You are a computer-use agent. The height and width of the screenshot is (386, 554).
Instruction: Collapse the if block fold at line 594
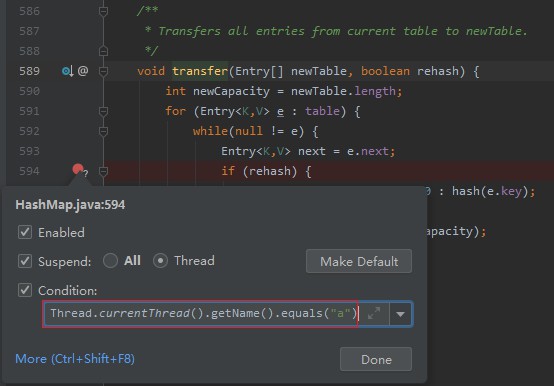(103, 172)
